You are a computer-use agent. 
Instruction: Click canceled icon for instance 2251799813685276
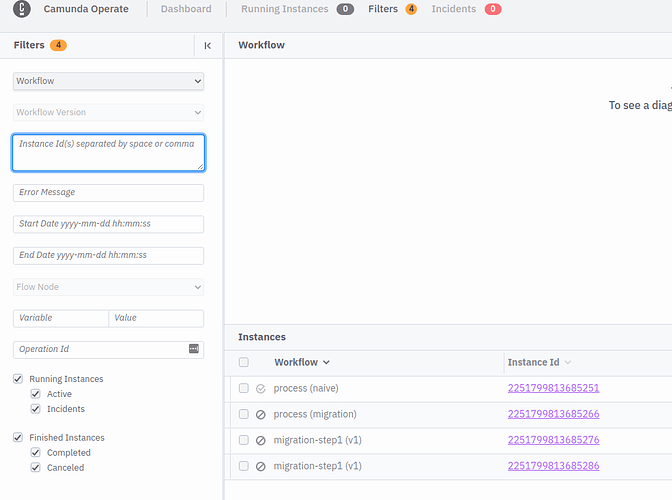[x=261, y=440]
